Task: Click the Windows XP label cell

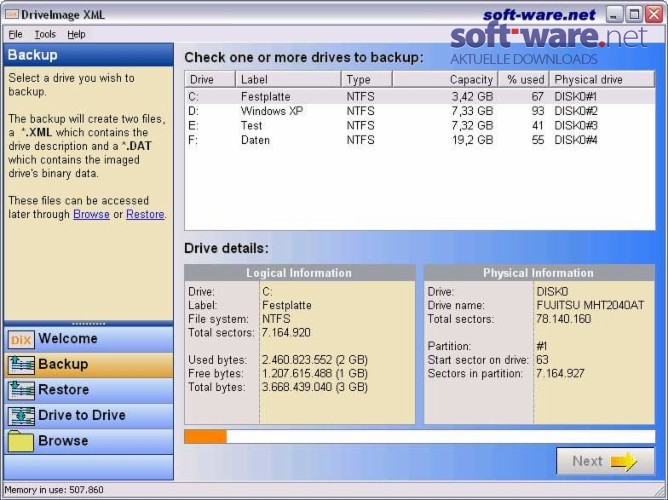Action: [x=272, y=111]
